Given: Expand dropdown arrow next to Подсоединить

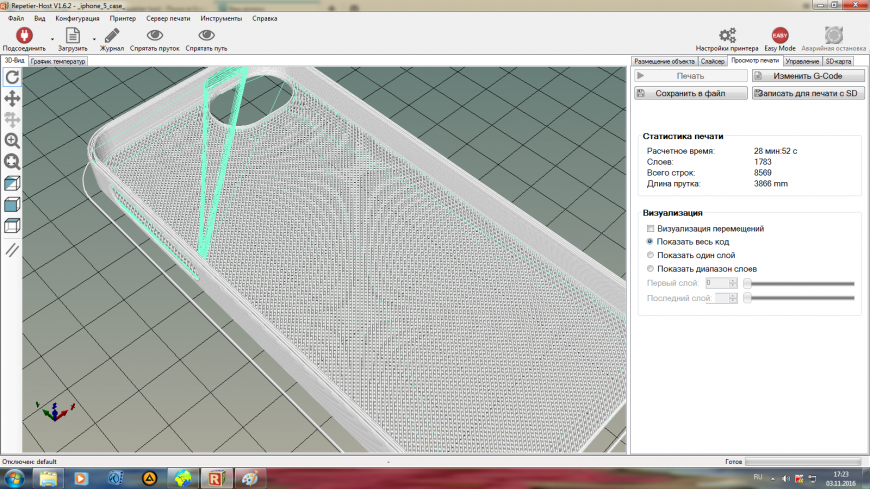Looking at the screenshot, I should [x=52, y=40].
